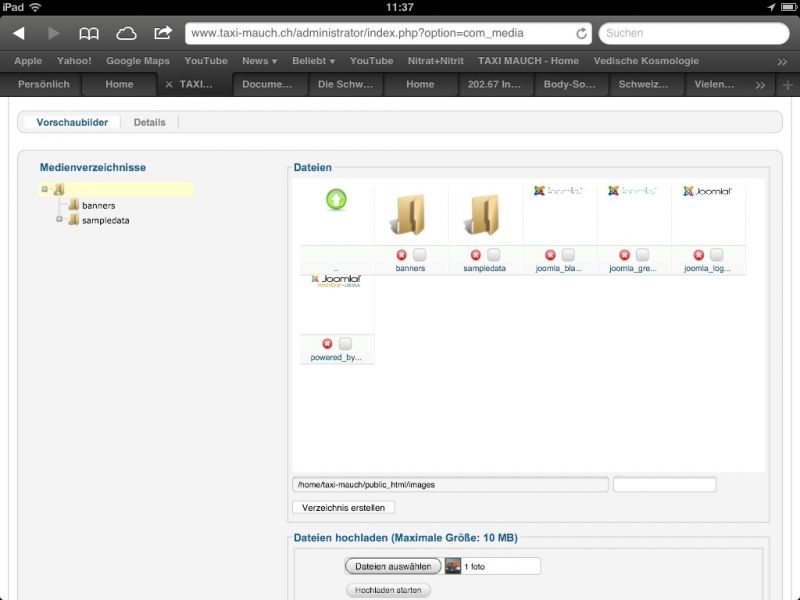Delete joomla_bla... with its red X icon

(550, 255)
